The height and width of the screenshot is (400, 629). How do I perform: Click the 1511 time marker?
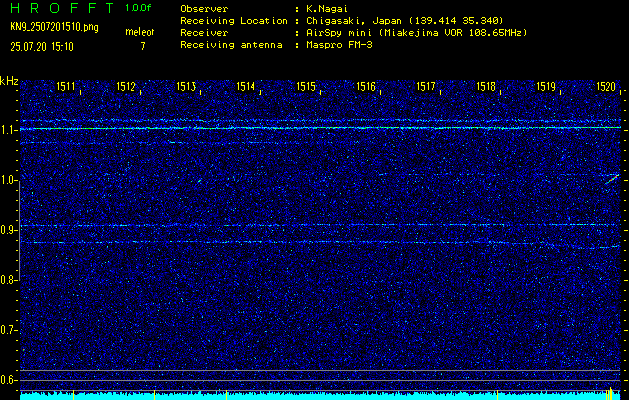coord(65,86)
